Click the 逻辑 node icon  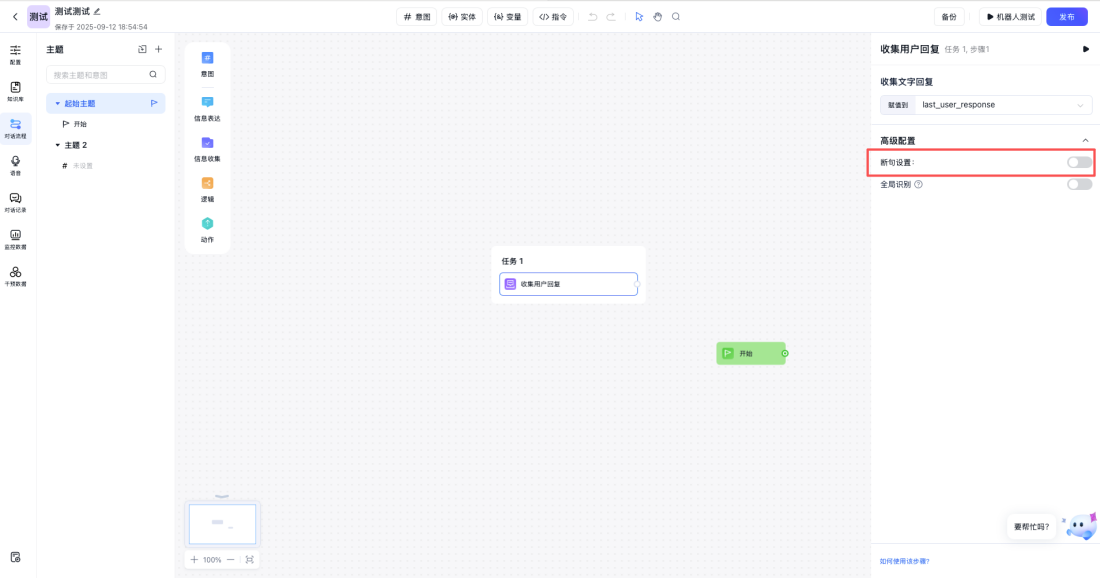[x=207, y=183]
